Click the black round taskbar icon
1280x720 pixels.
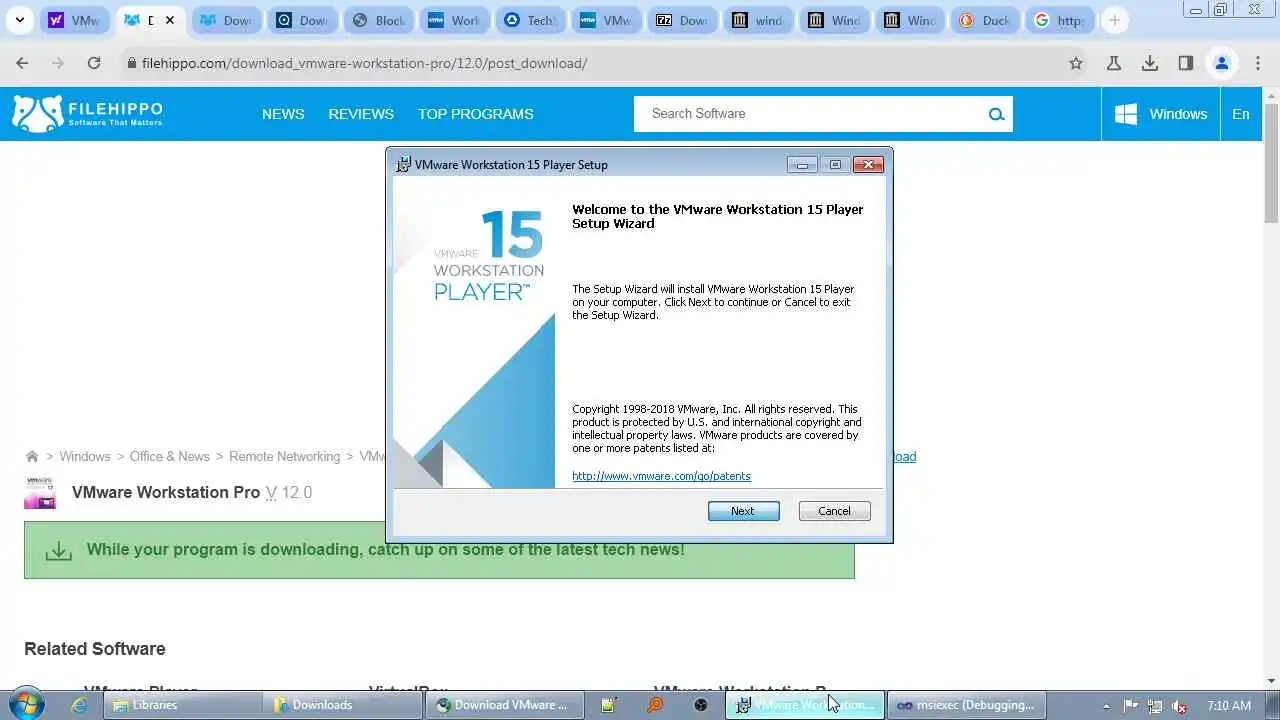click(x=701, y=705)
